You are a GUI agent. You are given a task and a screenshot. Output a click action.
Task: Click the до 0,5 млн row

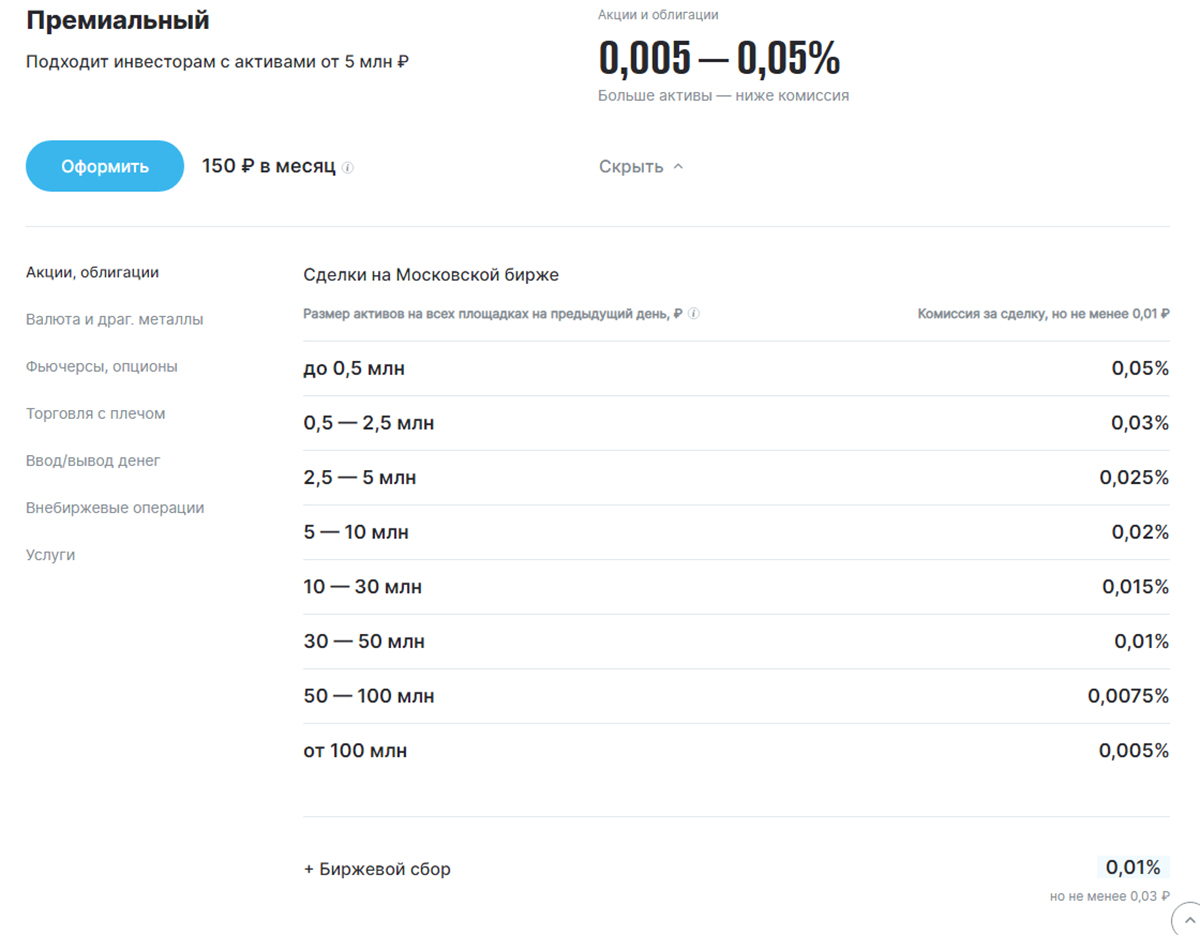click(736, 369)
